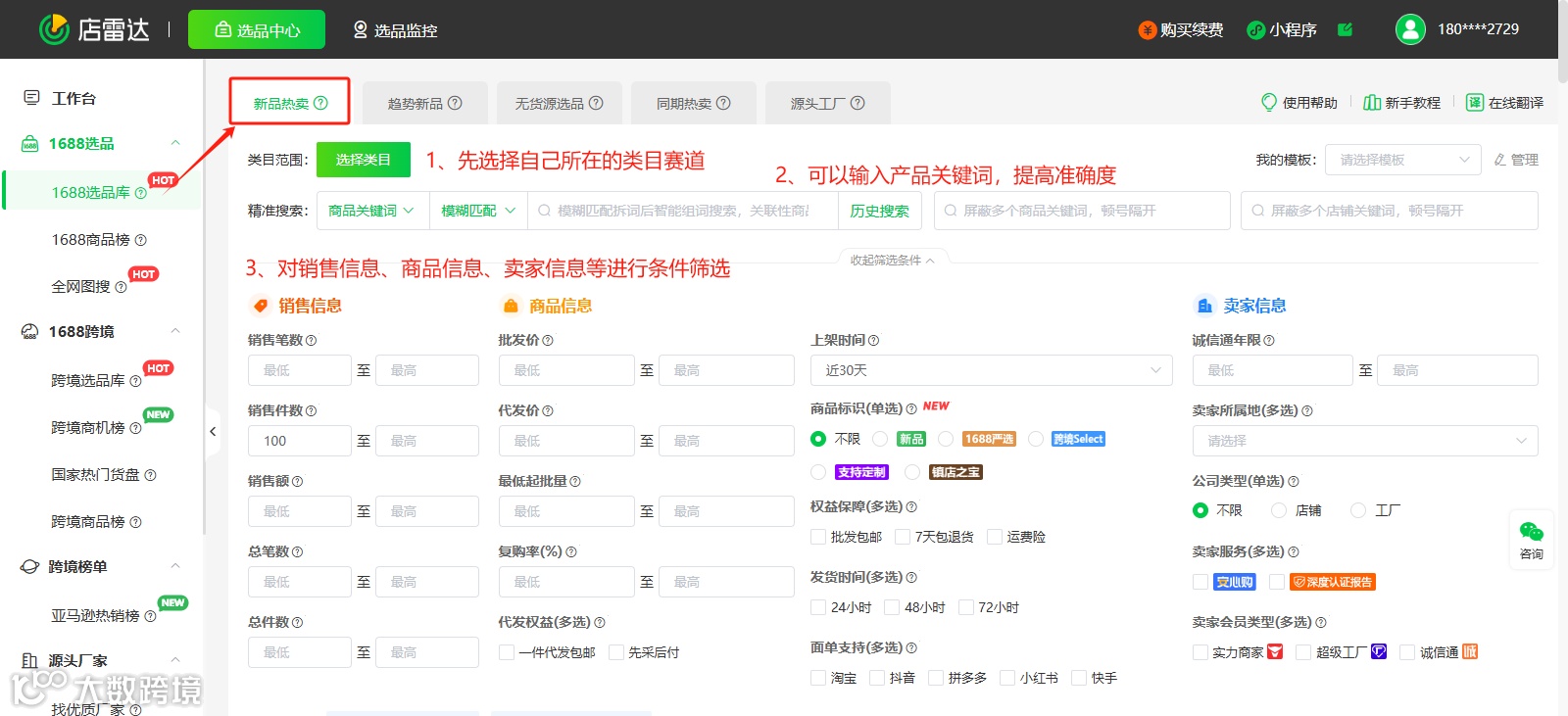Click help icon next to 新品热卖 tab
The width and height of the screenshot is (1568, 716).
[x=320, y=103]
